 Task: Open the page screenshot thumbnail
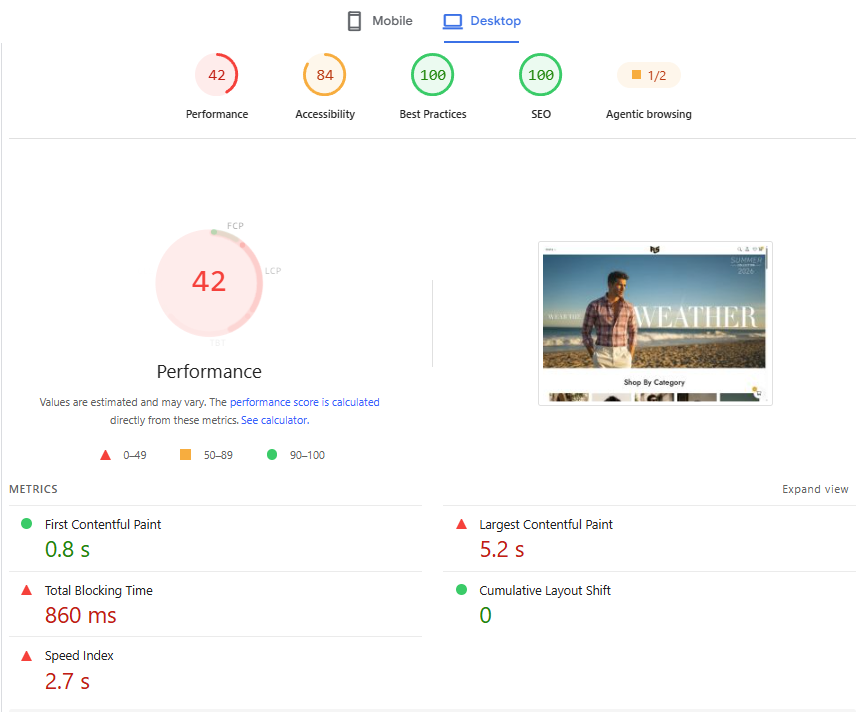coord(655,324)
